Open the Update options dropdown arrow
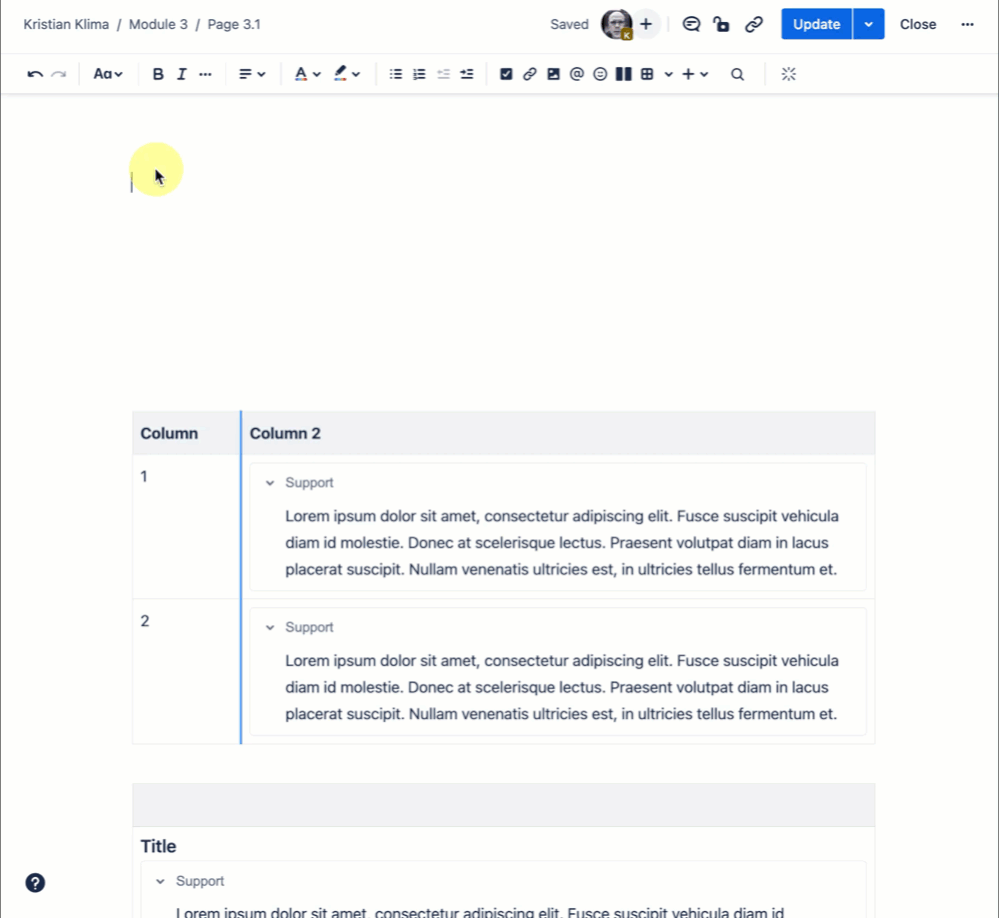 point(868,24)
